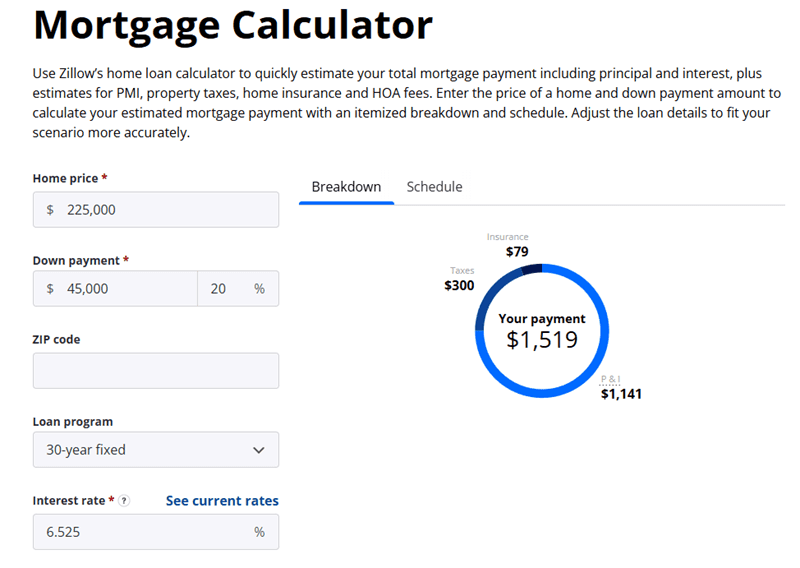The height and width of the screenshot is (568, 800).
Task: Click the underlined P&I chart label
Action: click(610, 379)
